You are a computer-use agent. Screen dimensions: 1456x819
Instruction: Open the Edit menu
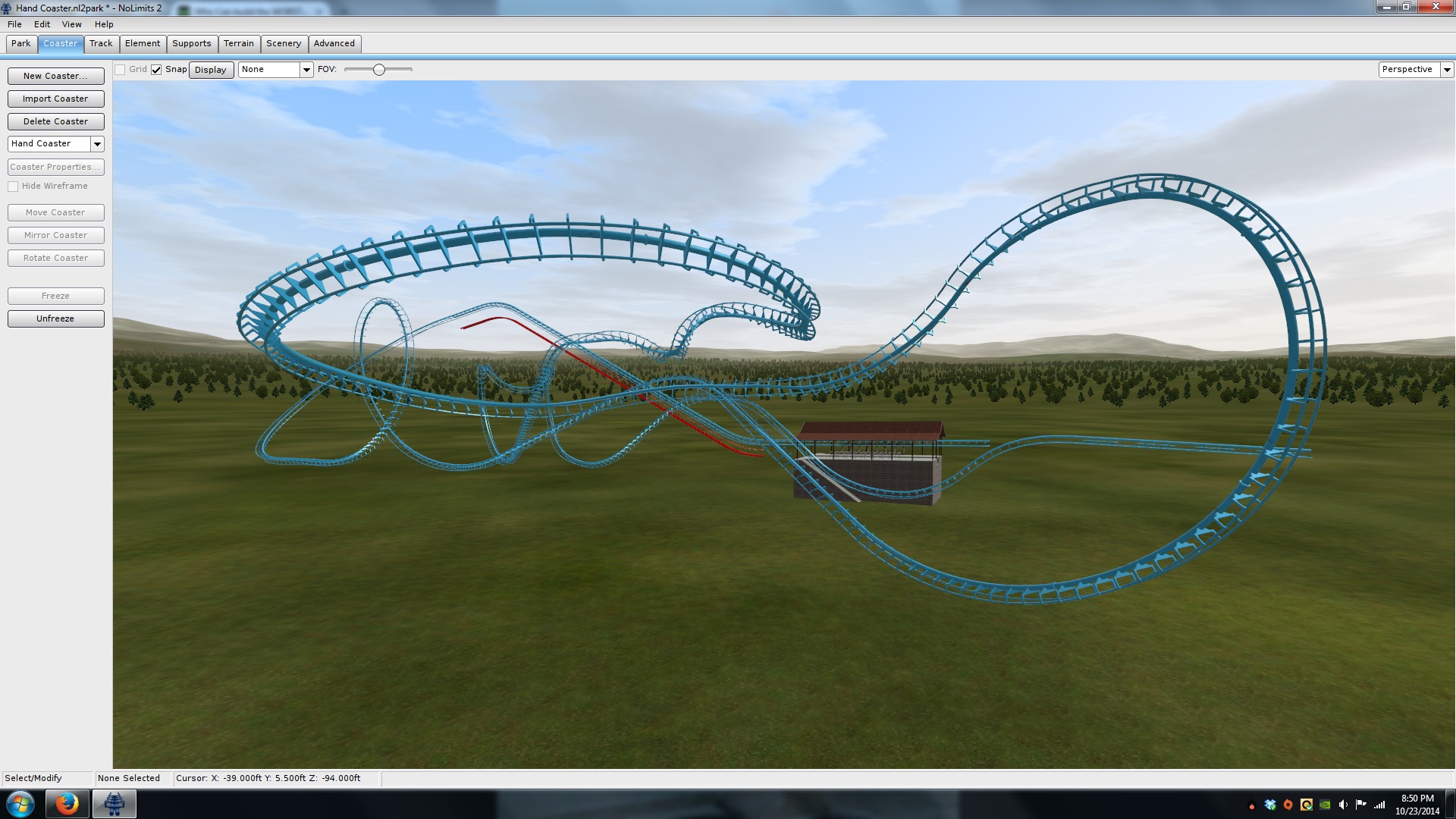[42, 24]
